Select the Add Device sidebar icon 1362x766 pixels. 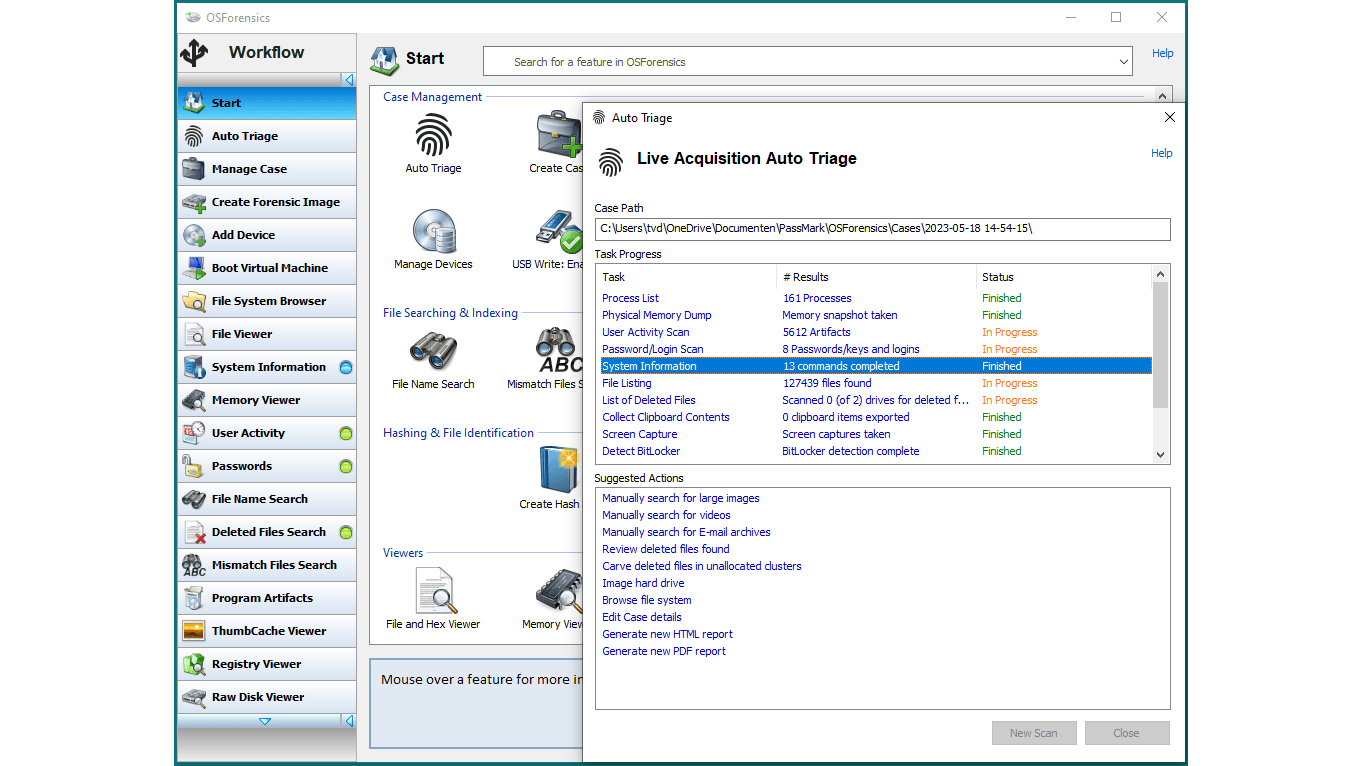pyautogui.click(x=194, y=235)
